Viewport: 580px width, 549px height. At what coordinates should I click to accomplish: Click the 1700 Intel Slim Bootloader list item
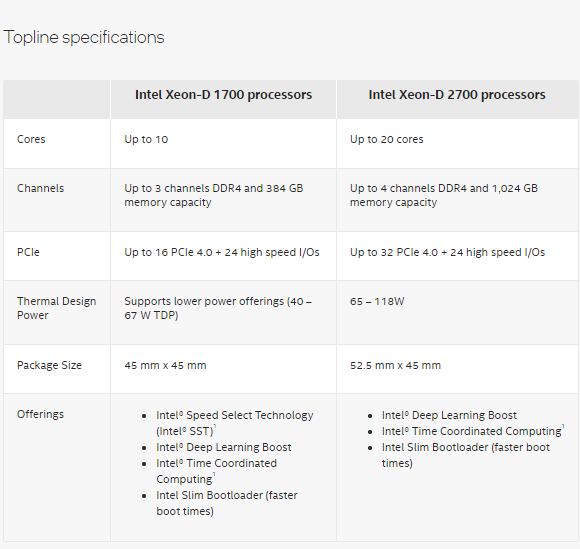227,503
